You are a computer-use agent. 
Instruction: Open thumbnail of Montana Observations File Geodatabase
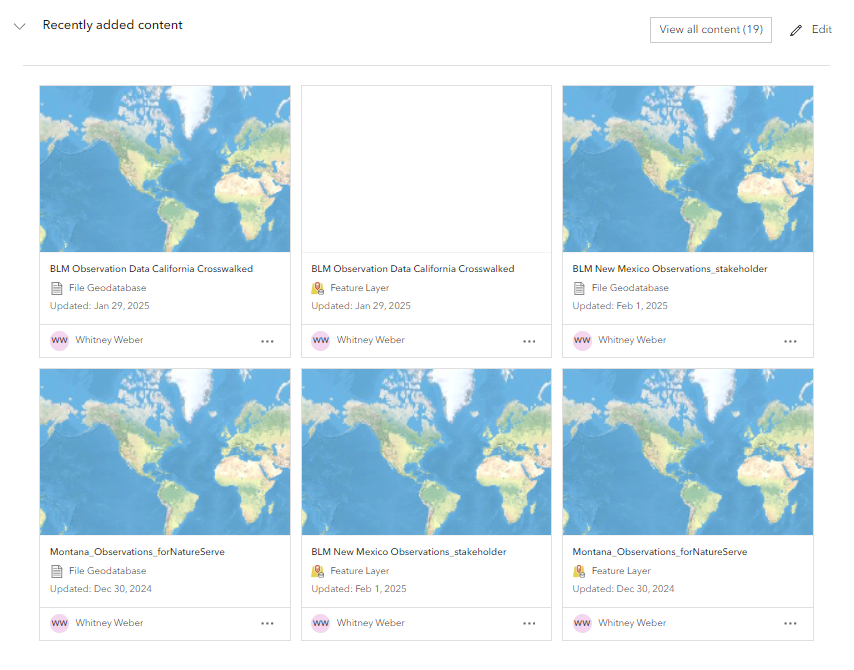[x=165, y=452]
